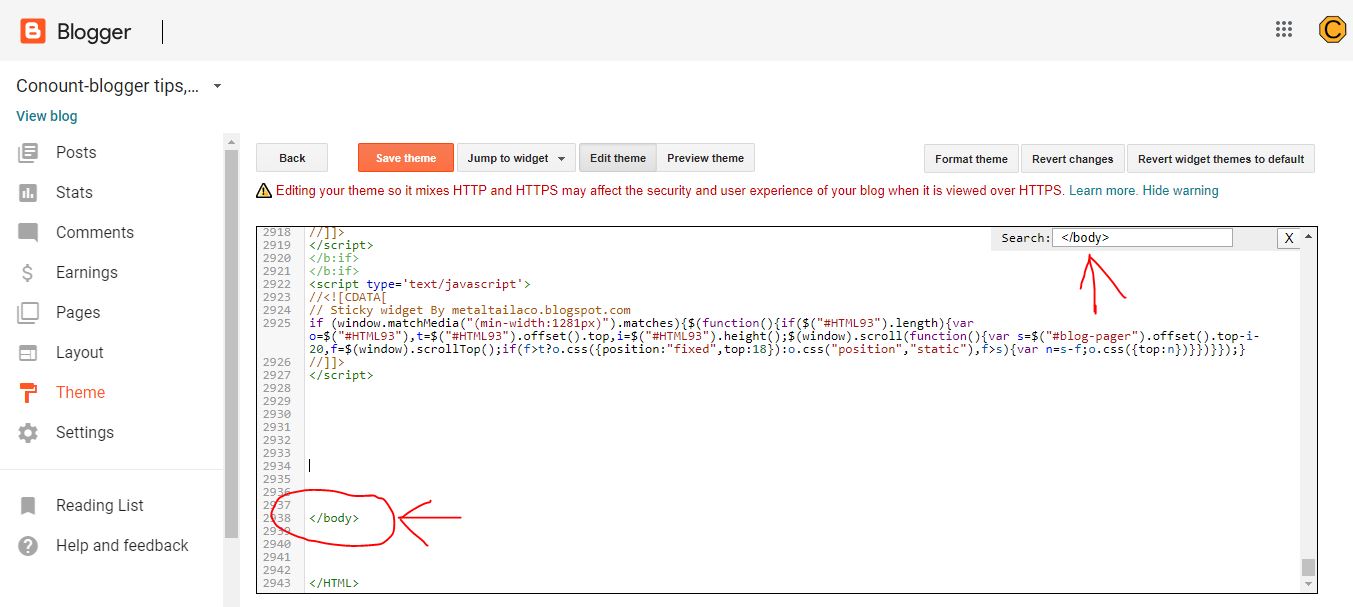Click the script type line 2922
Screen dimensions: 1353x607
pos(420,284)
